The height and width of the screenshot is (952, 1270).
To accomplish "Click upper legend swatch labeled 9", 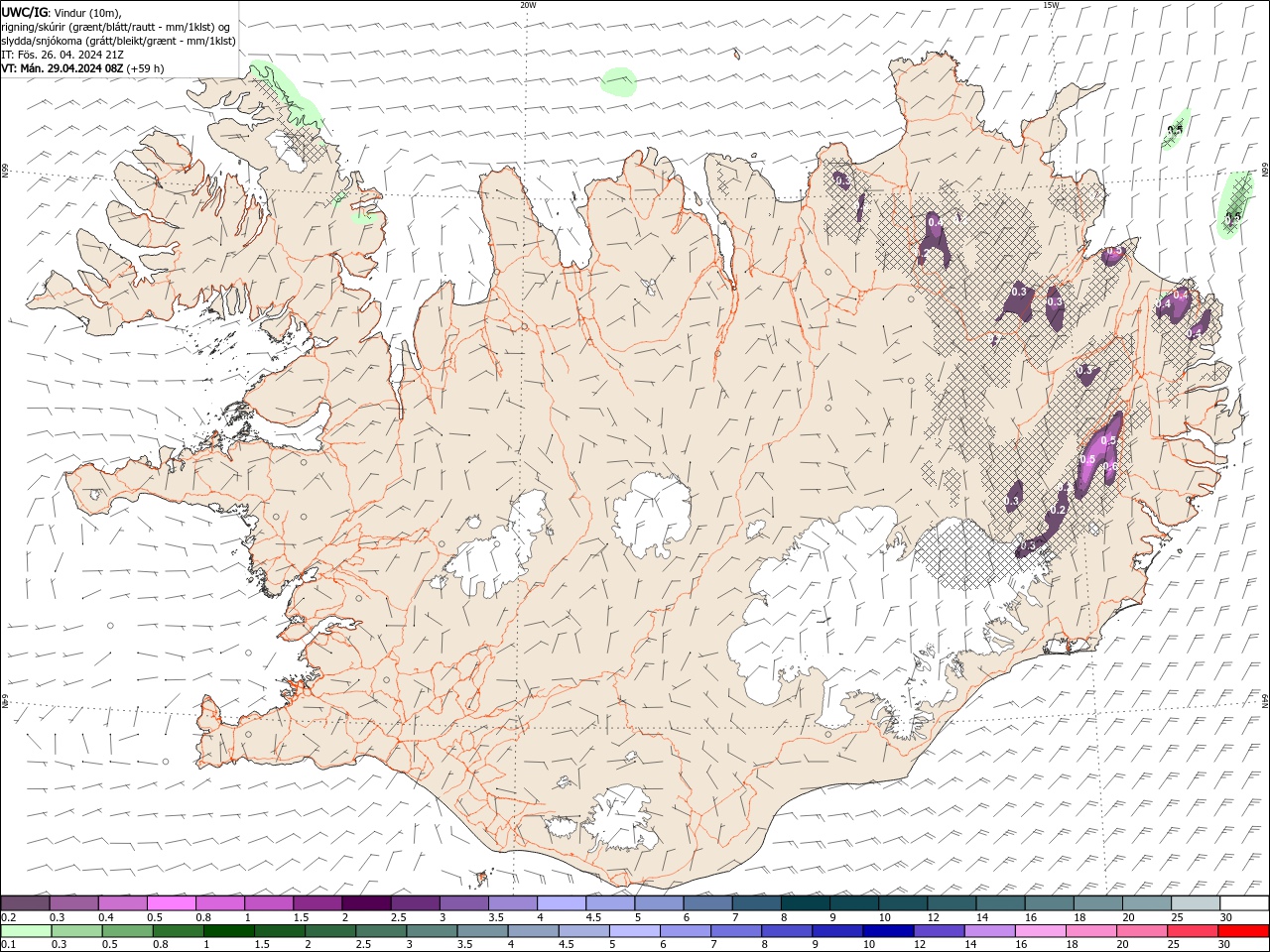I will coord(853,902).
